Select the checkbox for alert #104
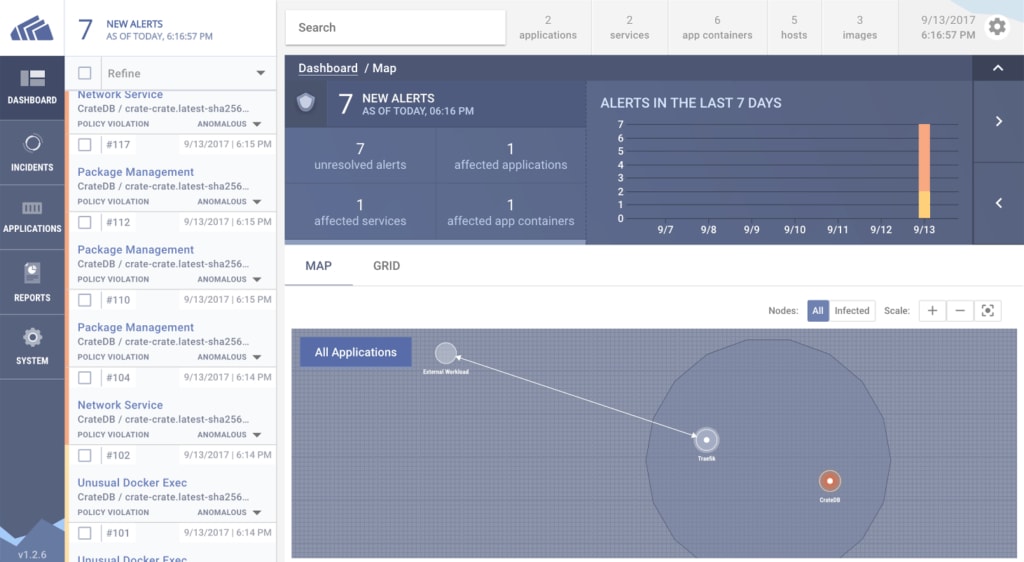Viewport: 1024px width, 562px height. coord(85,378)
